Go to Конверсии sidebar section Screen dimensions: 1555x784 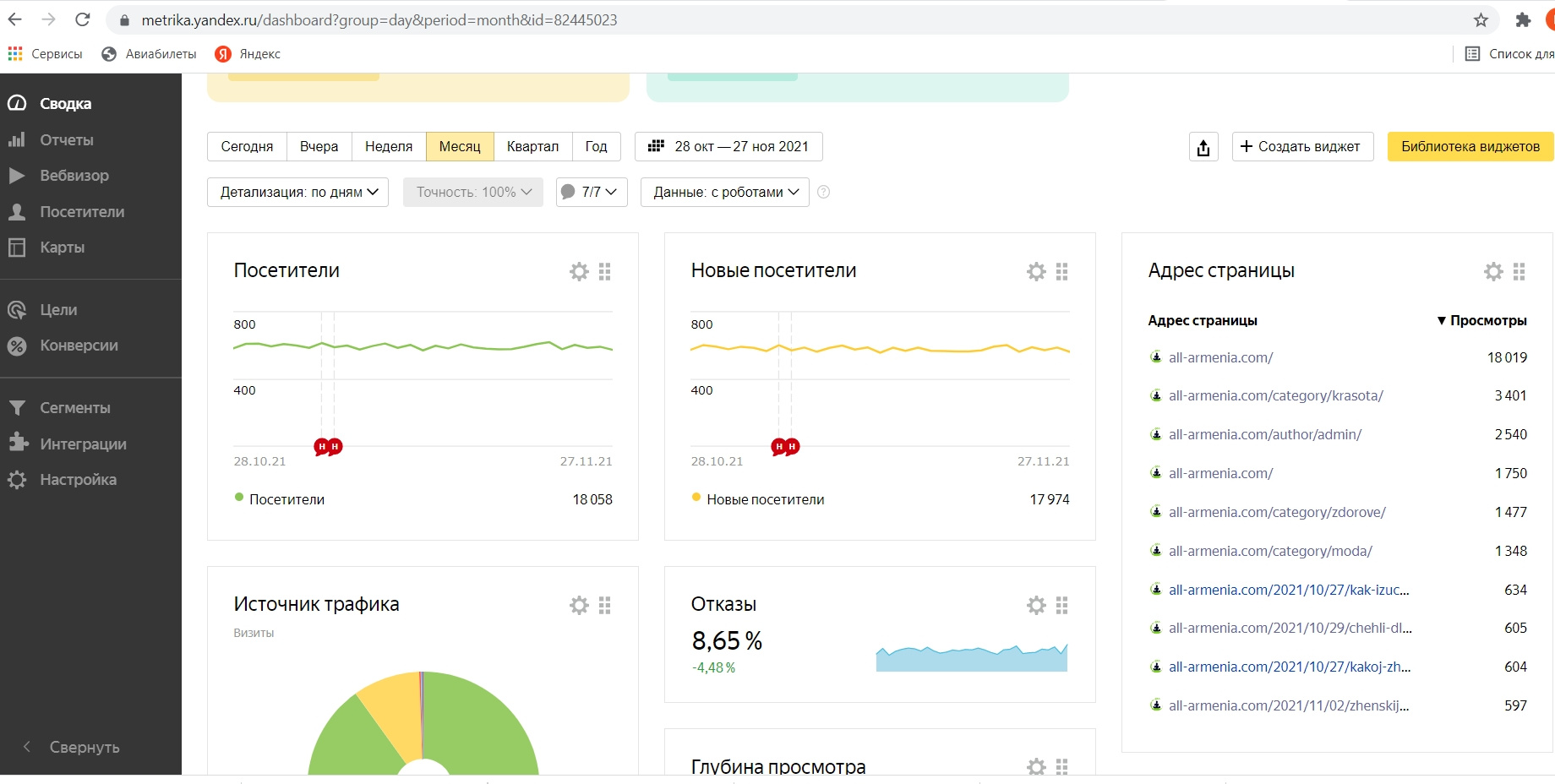point(79,346)
